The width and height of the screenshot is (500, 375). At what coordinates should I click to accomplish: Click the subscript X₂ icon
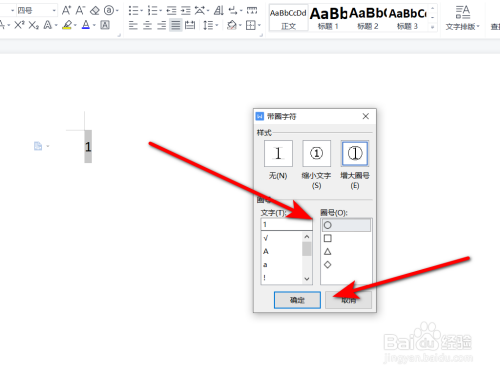pyautogui.click(x=33, y=25)
